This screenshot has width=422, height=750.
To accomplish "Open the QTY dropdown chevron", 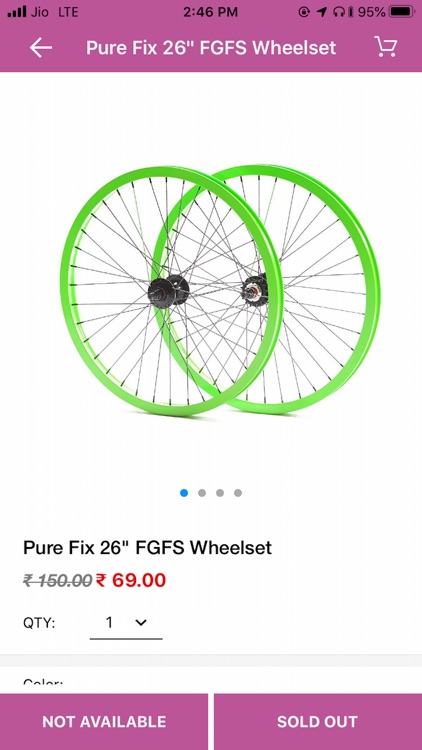I will click(141, 622).
